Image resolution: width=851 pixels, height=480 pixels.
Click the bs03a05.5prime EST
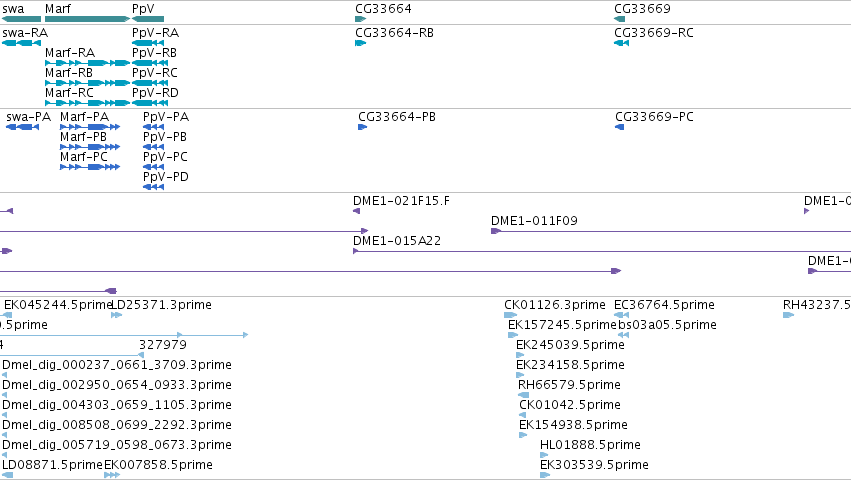624,335
